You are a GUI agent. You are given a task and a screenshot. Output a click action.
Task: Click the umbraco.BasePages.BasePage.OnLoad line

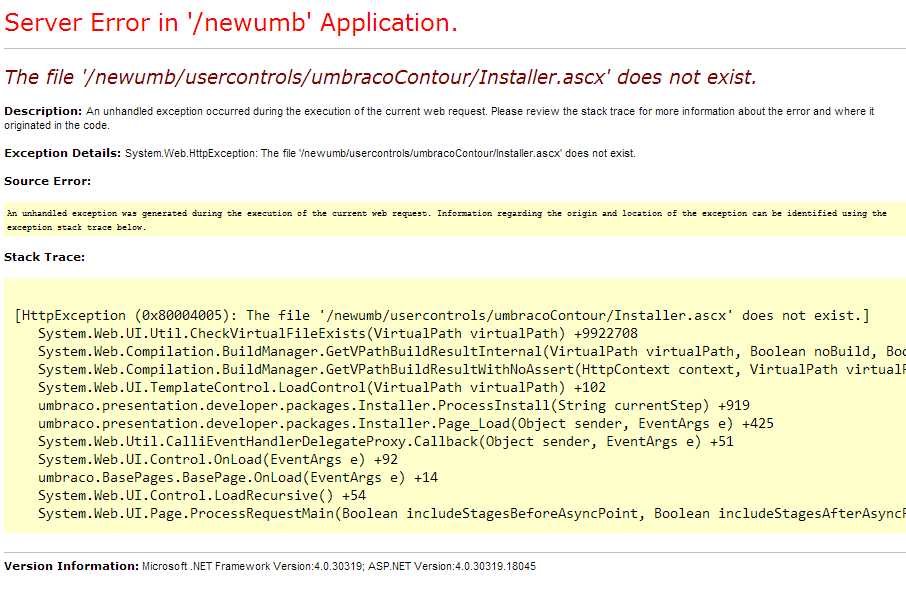(237, 477)
